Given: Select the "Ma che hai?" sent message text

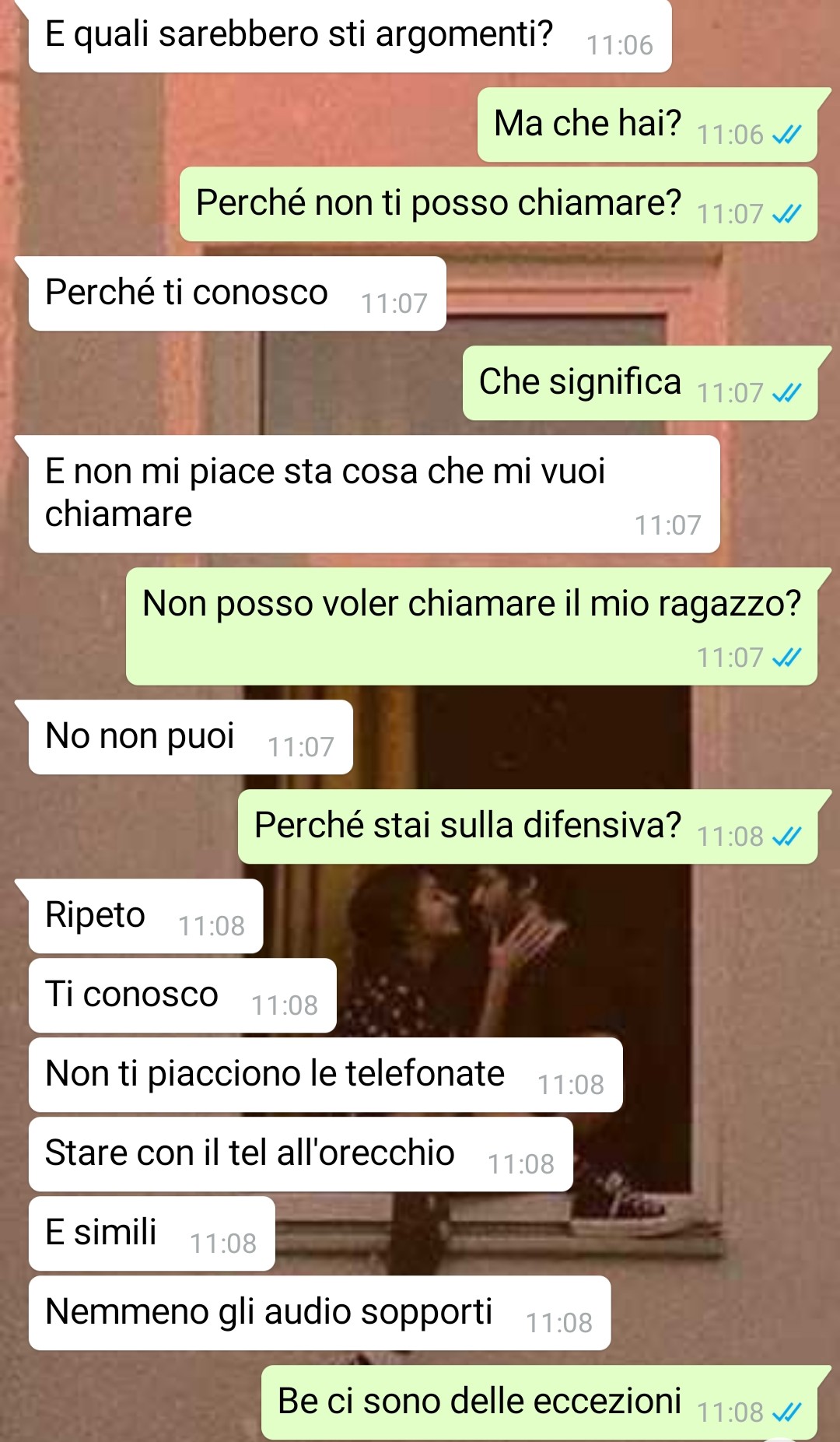Looking at the screenshot, I should 588,124.
